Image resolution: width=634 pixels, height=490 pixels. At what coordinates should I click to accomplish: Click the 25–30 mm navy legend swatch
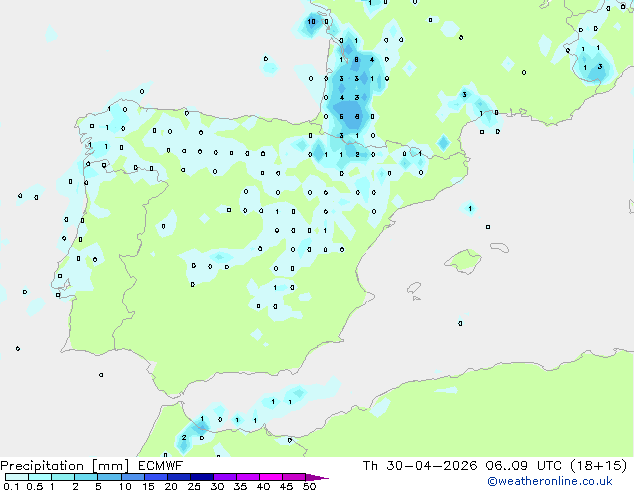pyautogui.click(x=201, y=477)
